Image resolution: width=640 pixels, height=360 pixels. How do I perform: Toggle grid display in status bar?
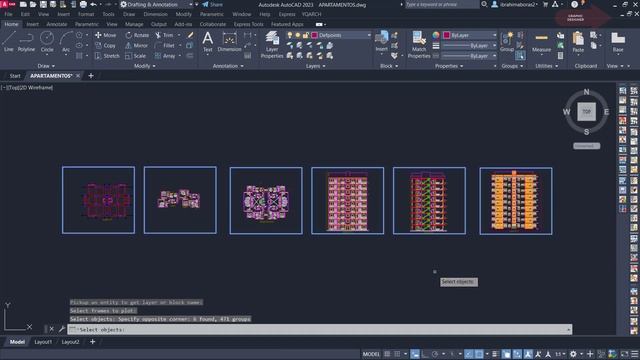387,354
